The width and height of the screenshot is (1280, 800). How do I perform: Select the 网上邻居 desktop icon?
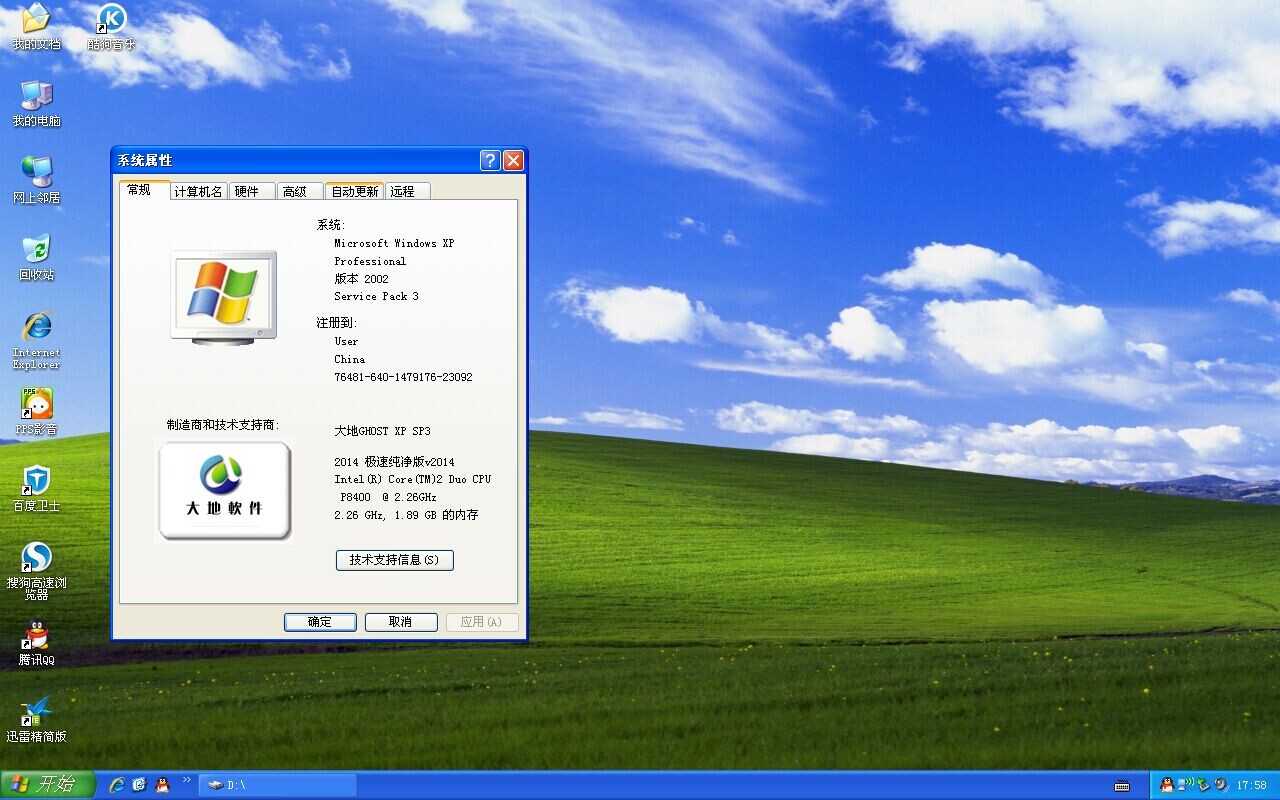(x=36, y=180)
